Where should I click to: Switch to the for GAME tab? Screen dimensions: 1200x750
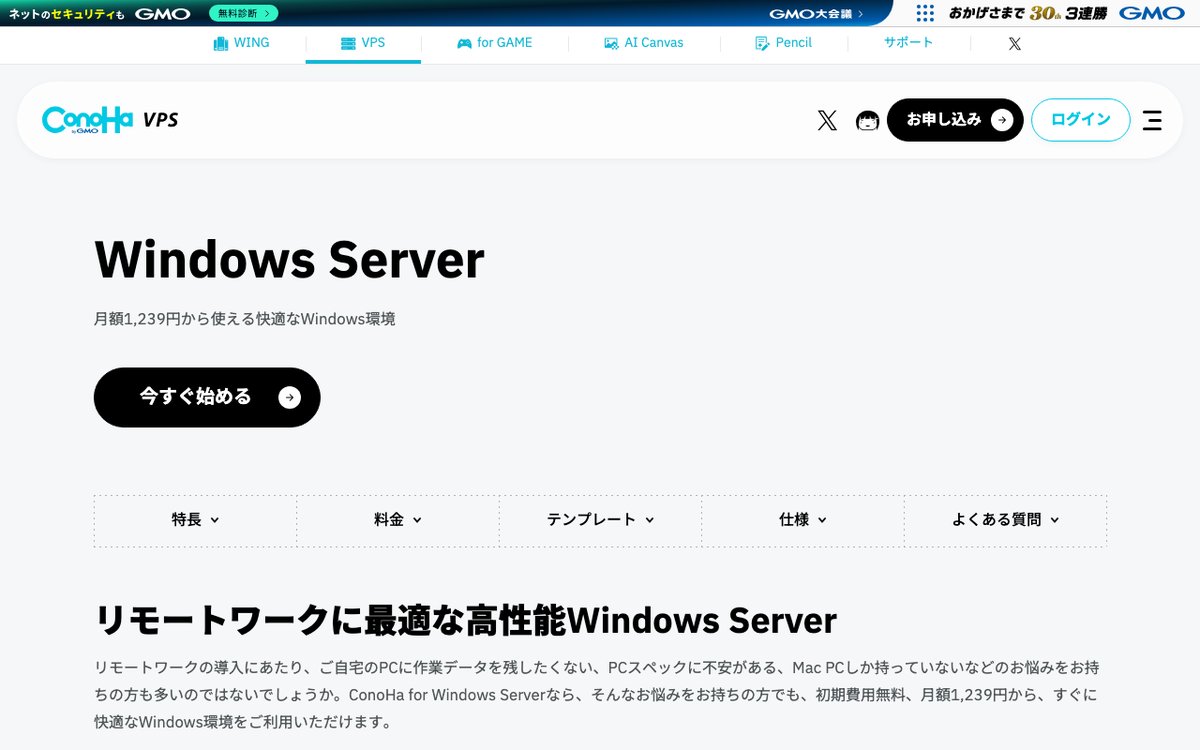point(495,44)
